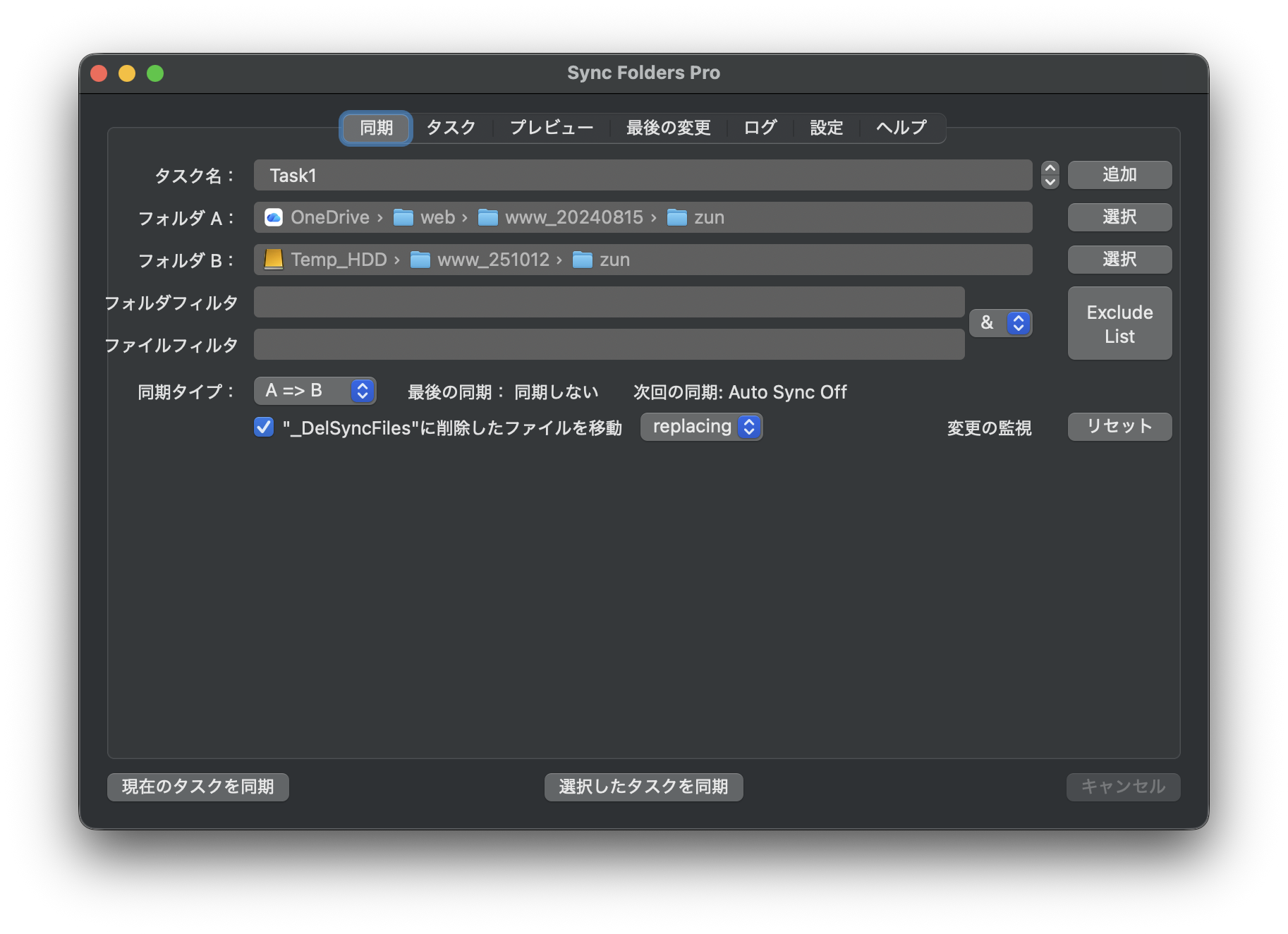Open the replacing mode dropdown
The width and height of the screenshot is (1288, 934).
701,427
